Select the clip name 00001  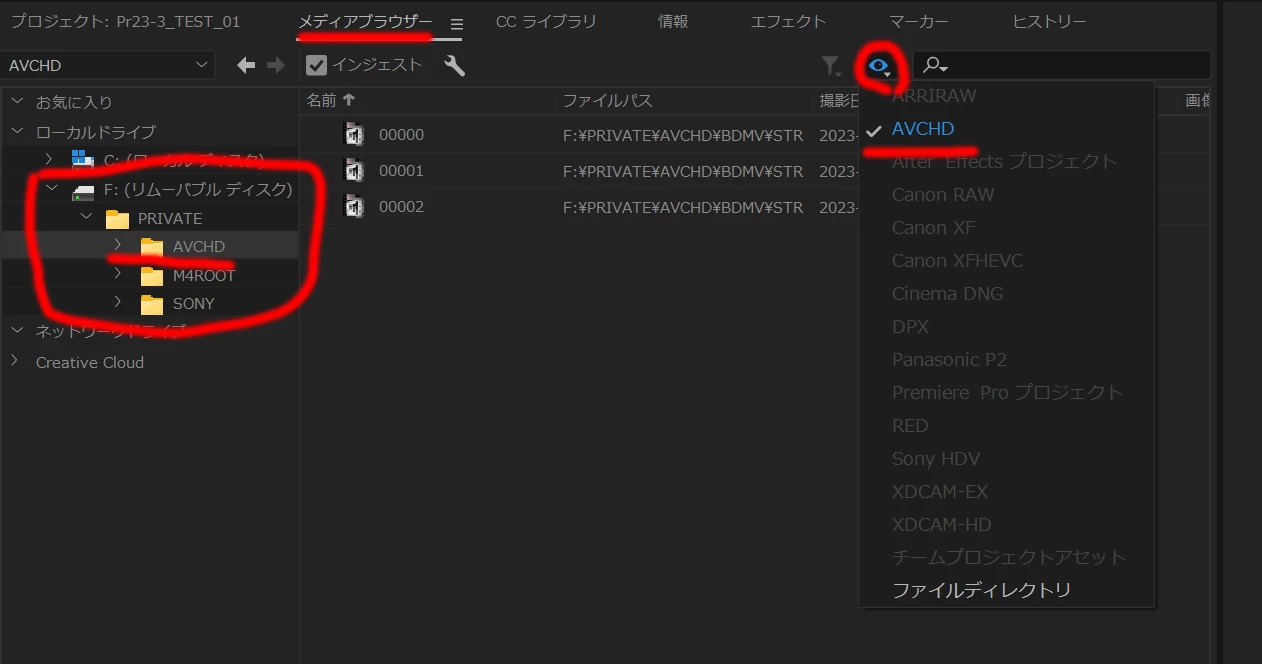(x=401, y=171)
